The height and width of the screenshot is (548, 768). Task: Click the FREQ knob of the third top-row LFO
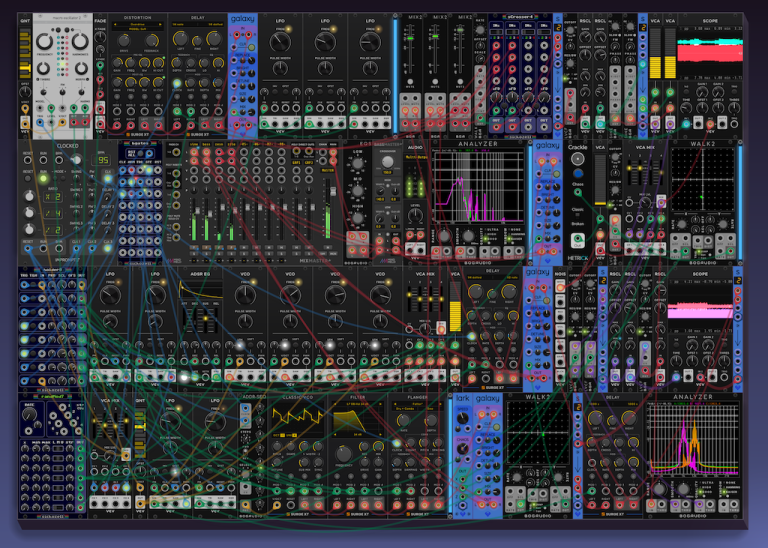pos(370,42)
